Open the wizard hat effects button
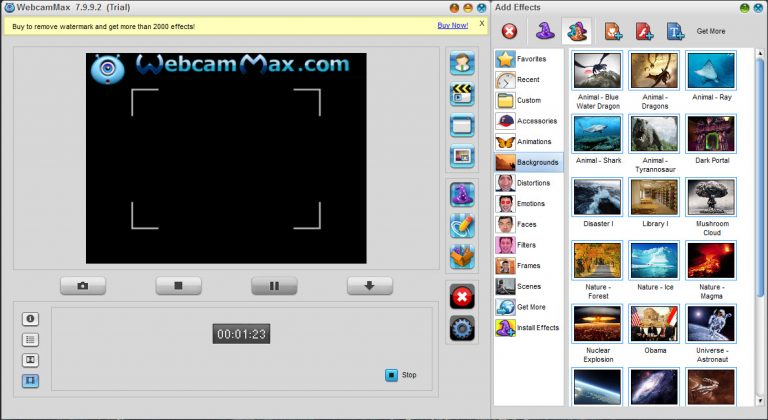This screenshot has height=420, width=768. pos(461,194)
